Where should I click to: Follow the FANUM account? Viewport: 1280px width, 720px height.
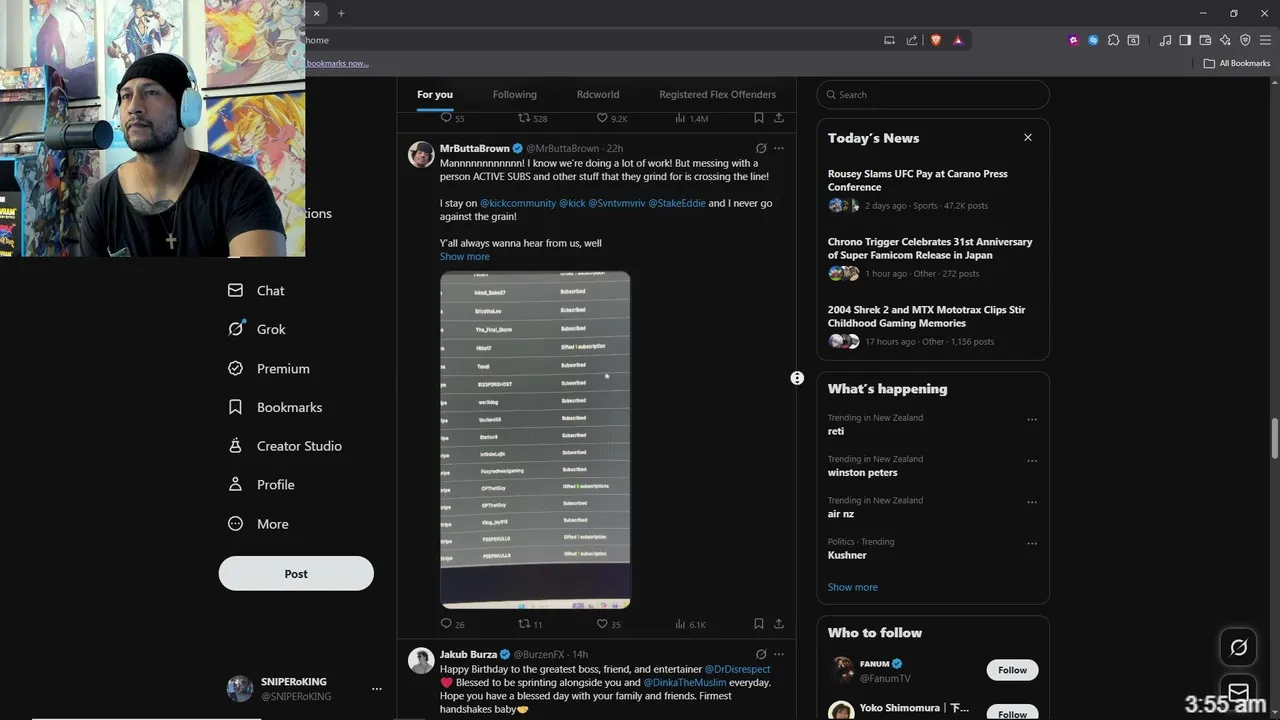tap(1012, 670)
